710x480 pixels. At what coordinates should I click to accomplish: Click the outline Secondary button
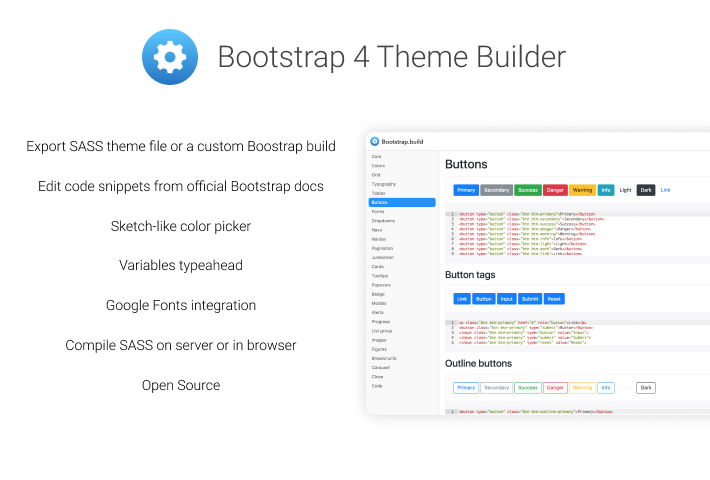pos(496,388)
